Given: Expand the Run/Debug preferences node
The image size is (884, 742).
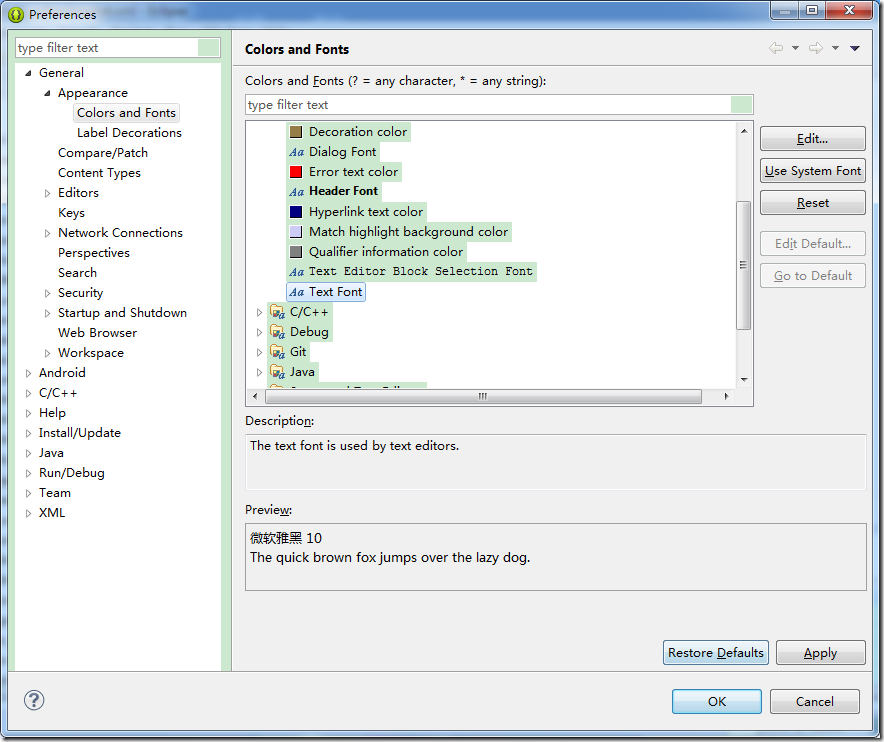Looking at the screenshot, I should tap(28, 474).
